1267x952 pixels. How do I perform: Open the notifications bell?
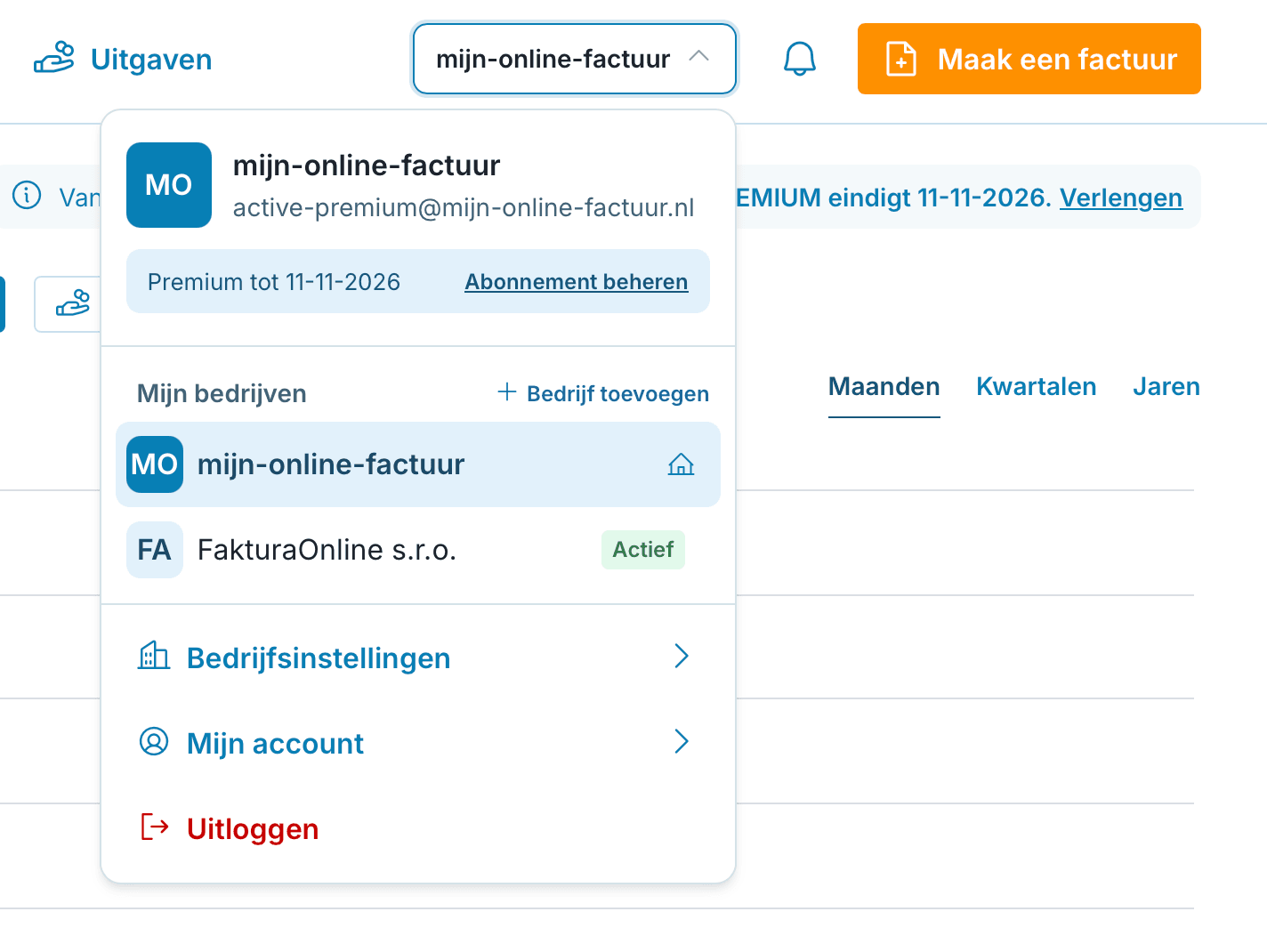click(799, 59)
